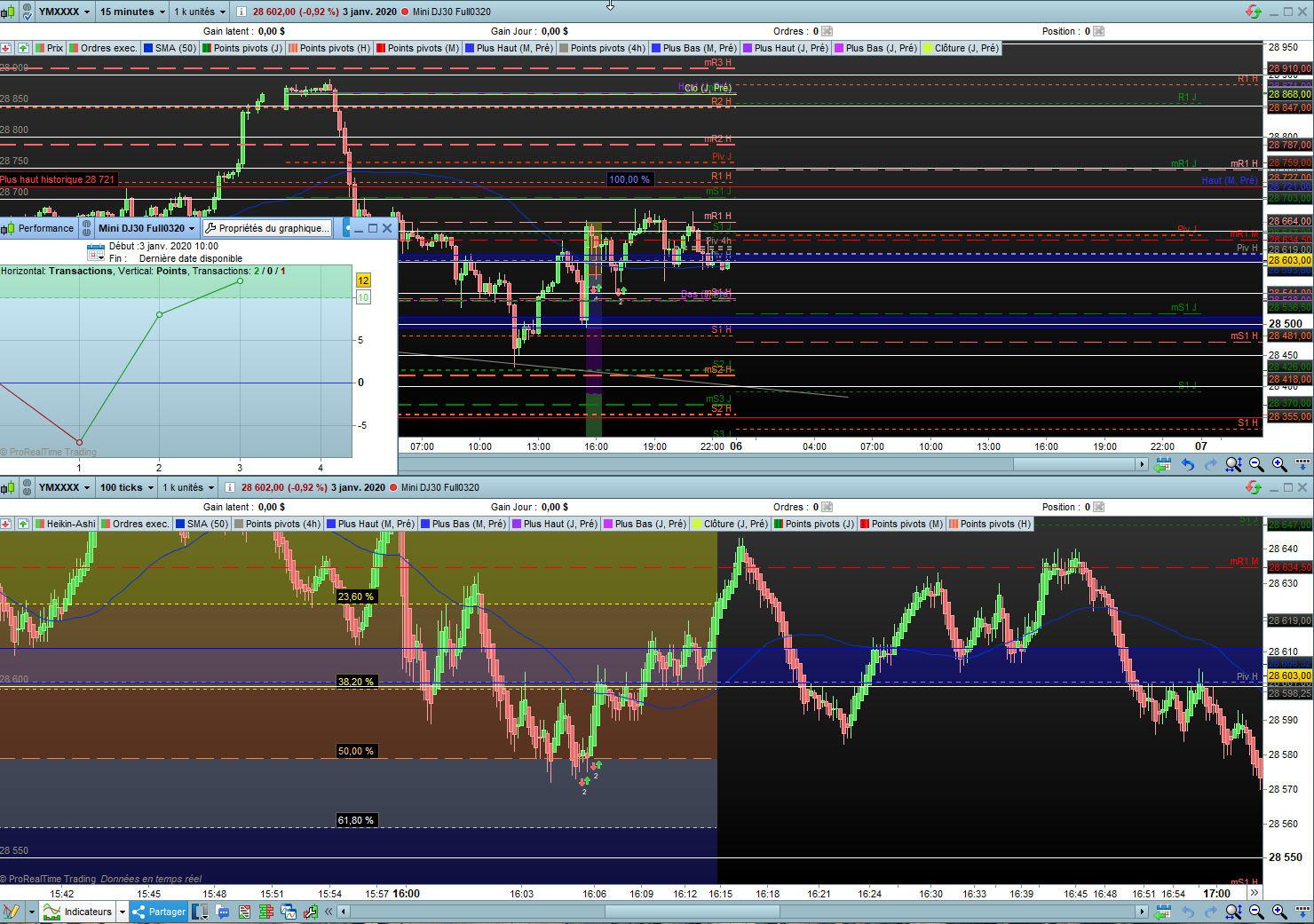Click the top chart's redo arrow

pyautogui.click(x=1210, y=464)
